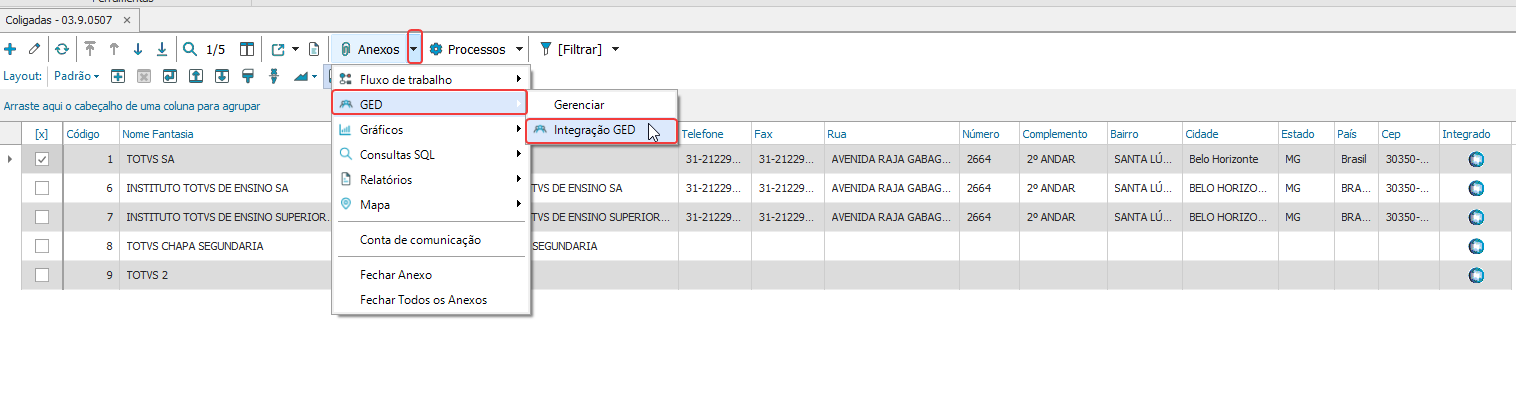This screenshot has width=1516, height=406.
Task: Select the GED menu entry
Action: (x=431, y=104)
